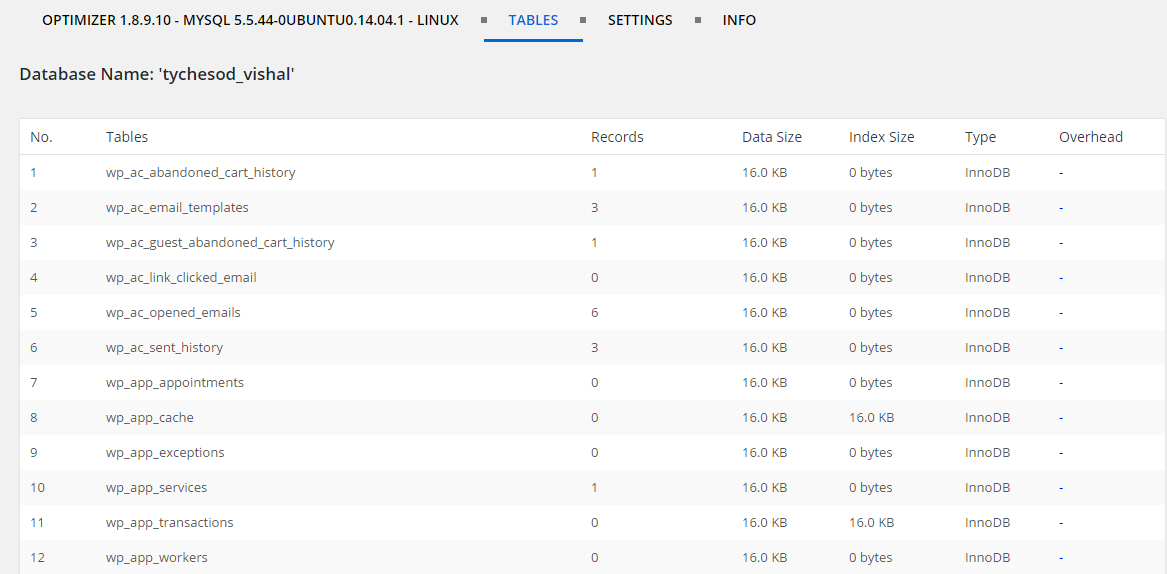This screenshot has height=574, width=1167.
Task: Click the Type column header
Action: point(980,137)
